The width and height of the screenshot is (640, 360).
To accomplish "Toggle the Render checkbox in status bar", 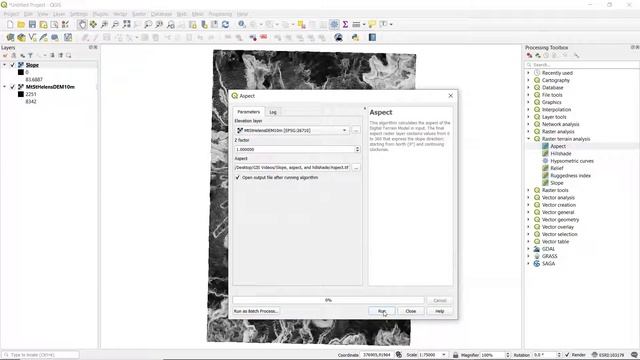I will coord(567,355).
